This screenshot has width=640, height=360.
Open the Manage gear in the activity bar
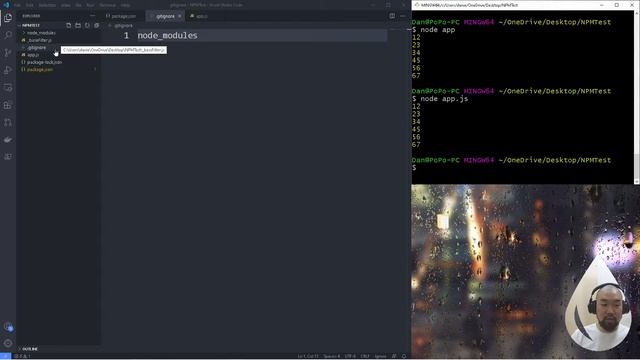(x=8, y=343)
